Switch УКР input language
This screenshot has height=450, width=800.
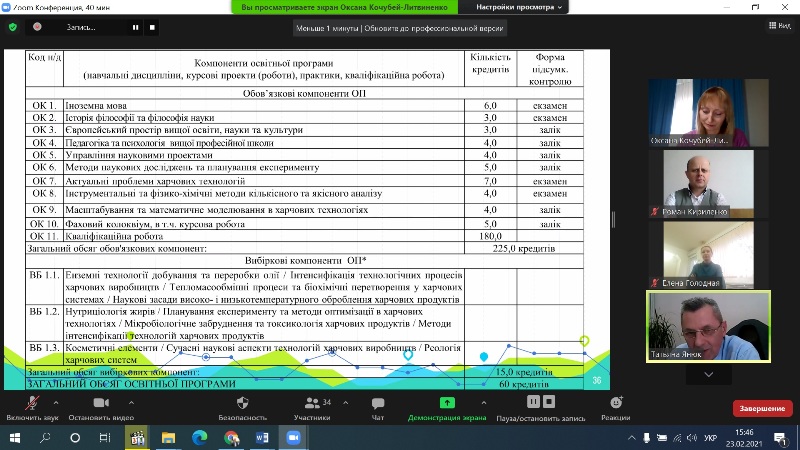[710, 438]
